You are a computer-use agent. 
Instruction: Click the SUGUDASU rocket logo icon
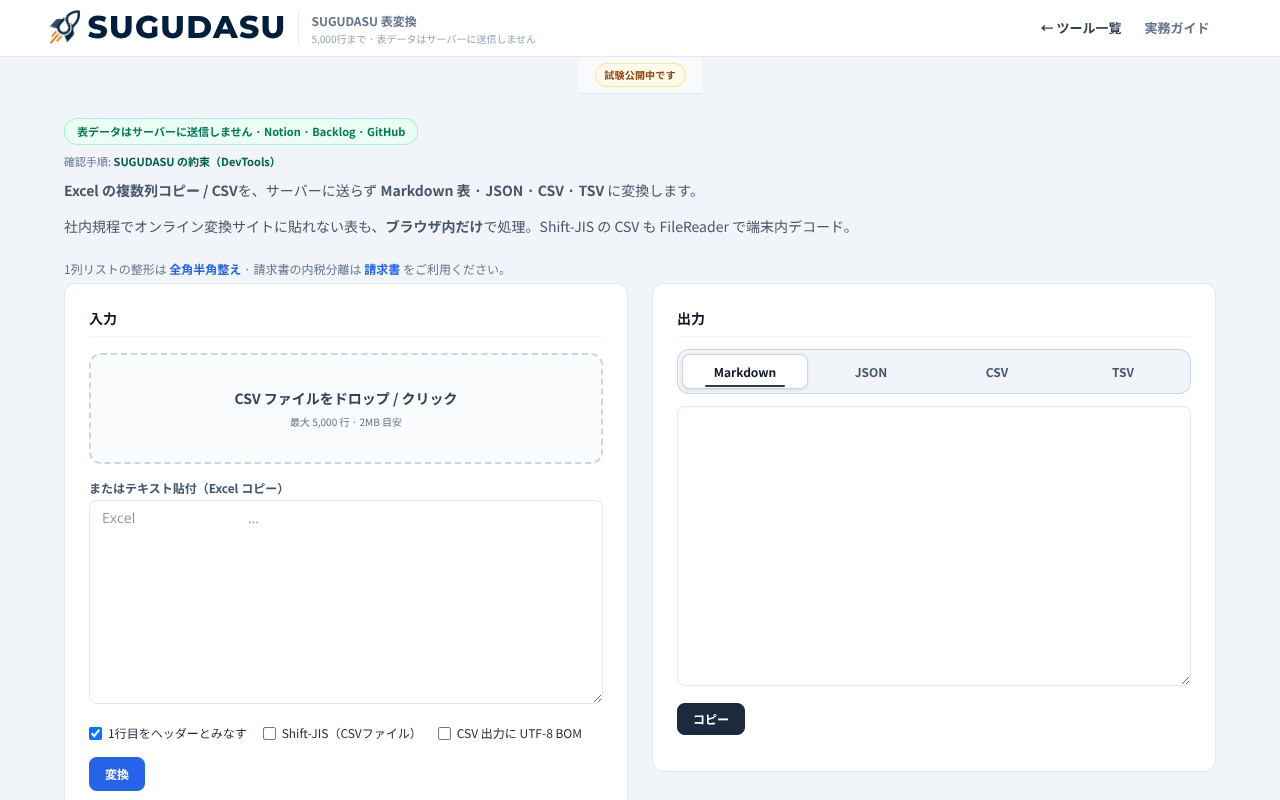tap(65, 27)
